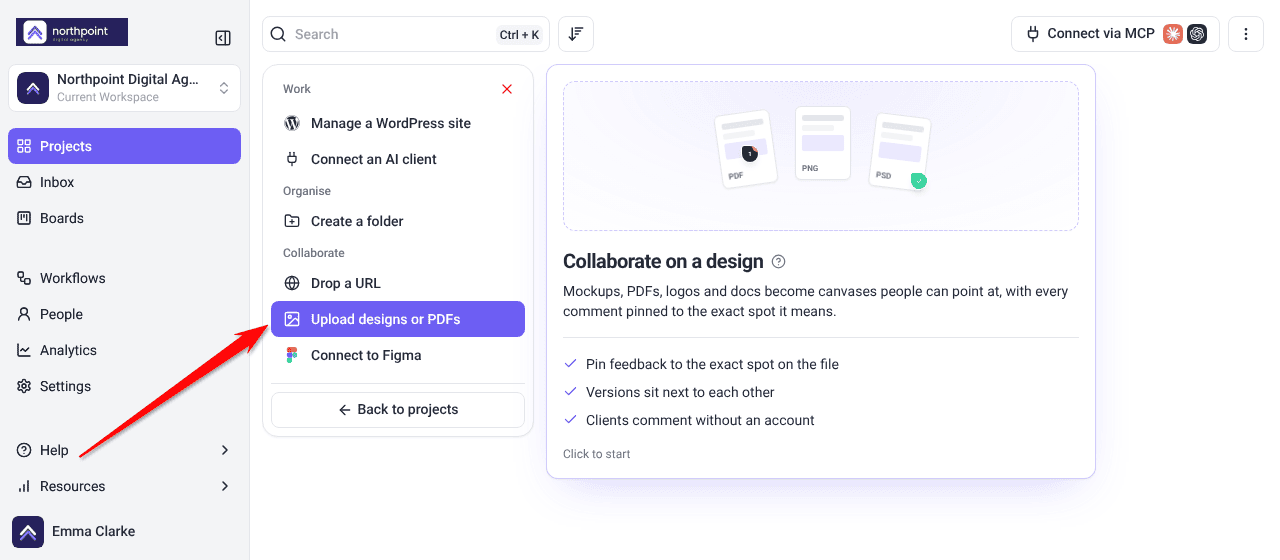Click the Northpoint logo in sidebar header
Viewport: 1280px width, 560px height.
pyautogui.click(x=72, y=32)
